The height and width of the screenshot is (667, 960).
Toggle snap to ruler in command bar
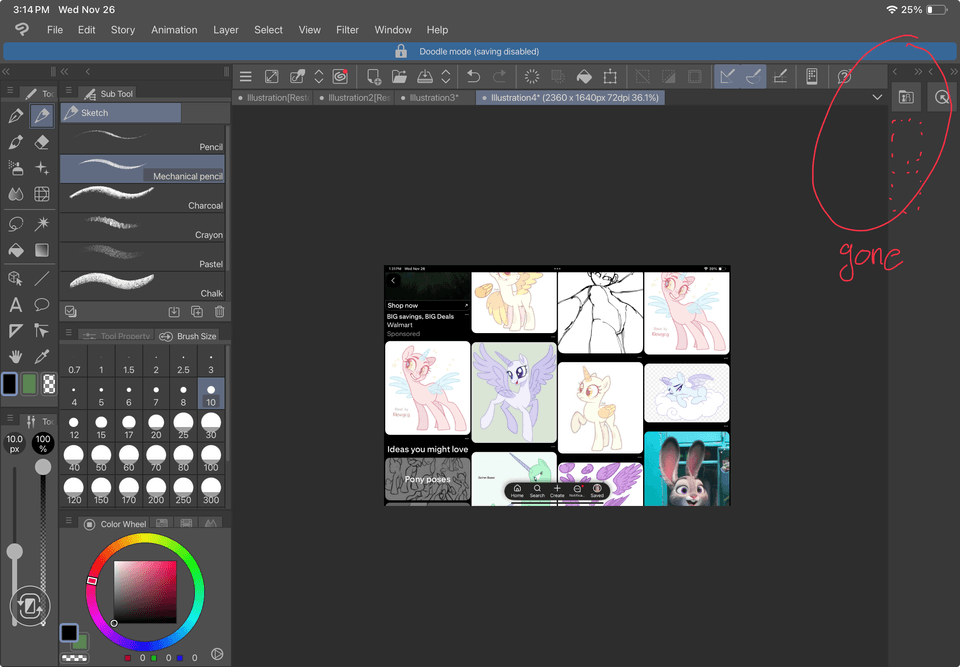pyautogui.click(x=727, y=76)
